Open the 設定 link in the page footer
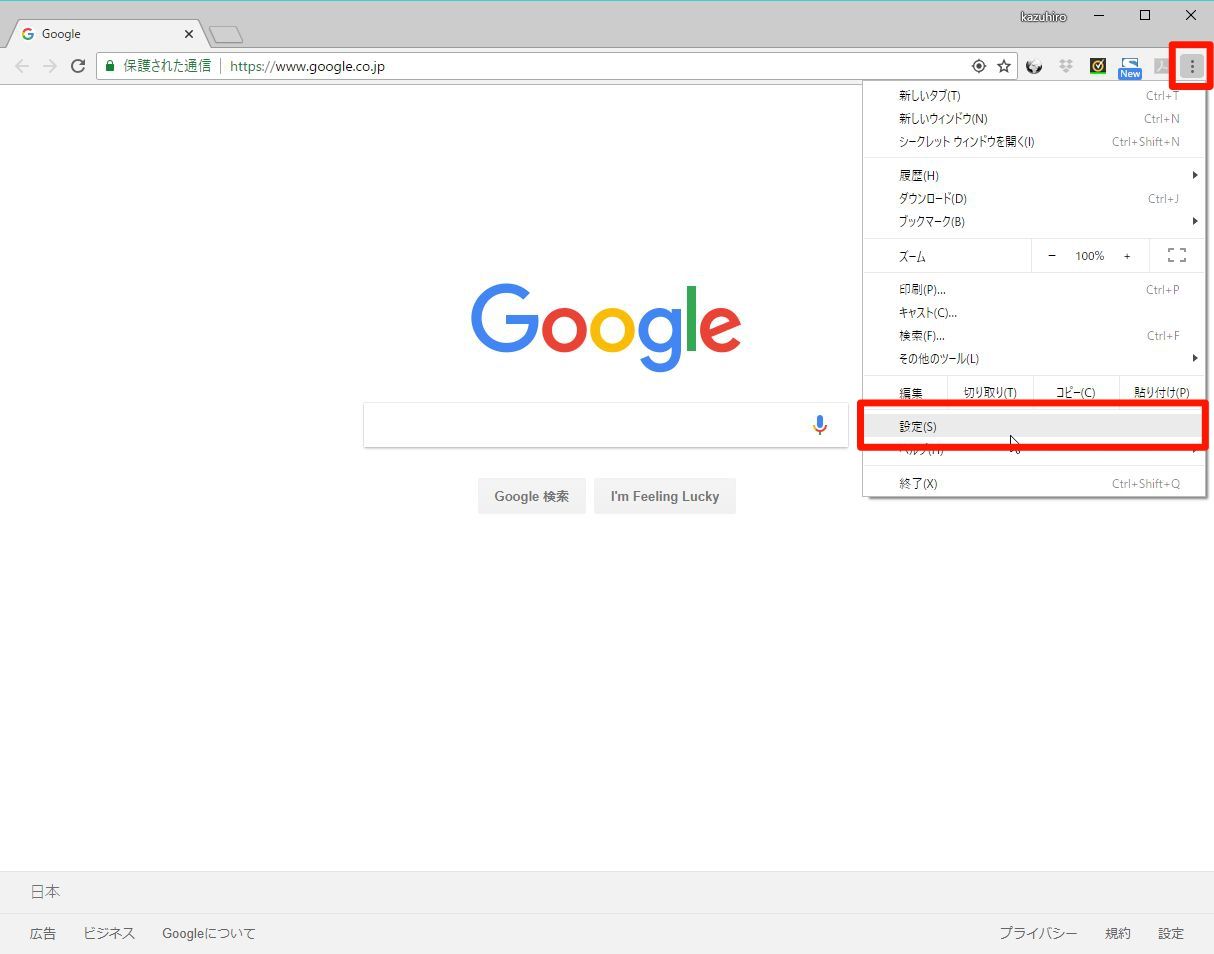This screenshot has width=1214, height=954. click(x=1171, y=933)
